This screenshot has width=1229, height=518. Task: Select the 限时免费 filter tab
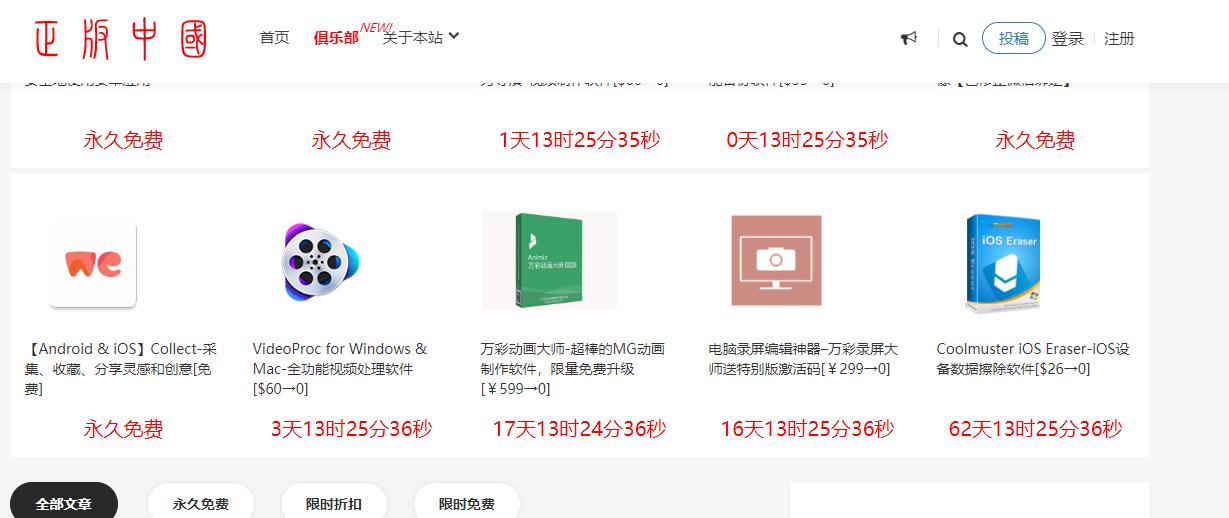(467, 504)
